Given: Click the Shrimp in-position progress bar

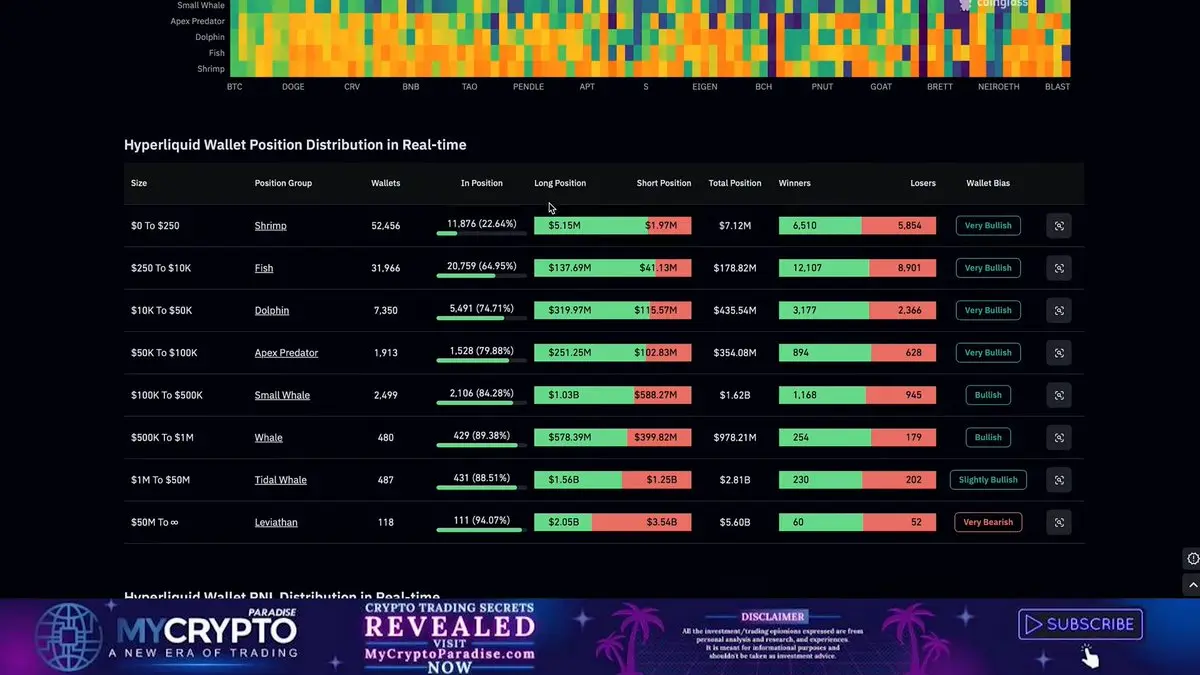Looking at the screenshot, I should point(482,234).
